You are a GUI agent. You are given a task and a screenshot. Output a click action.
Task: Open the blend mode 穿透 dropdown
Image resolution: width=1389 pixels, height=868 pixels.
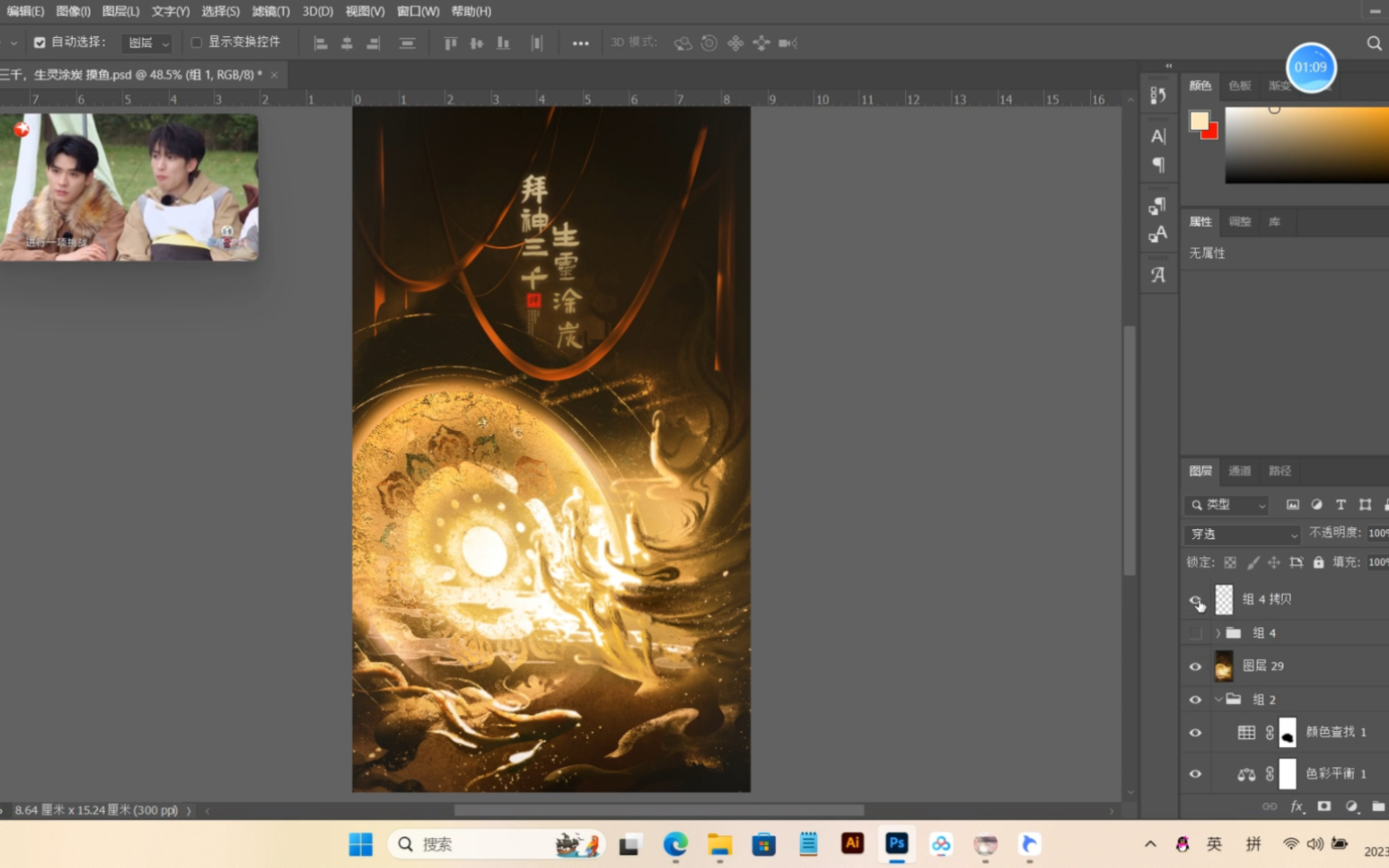click(x=1243, y=534)
